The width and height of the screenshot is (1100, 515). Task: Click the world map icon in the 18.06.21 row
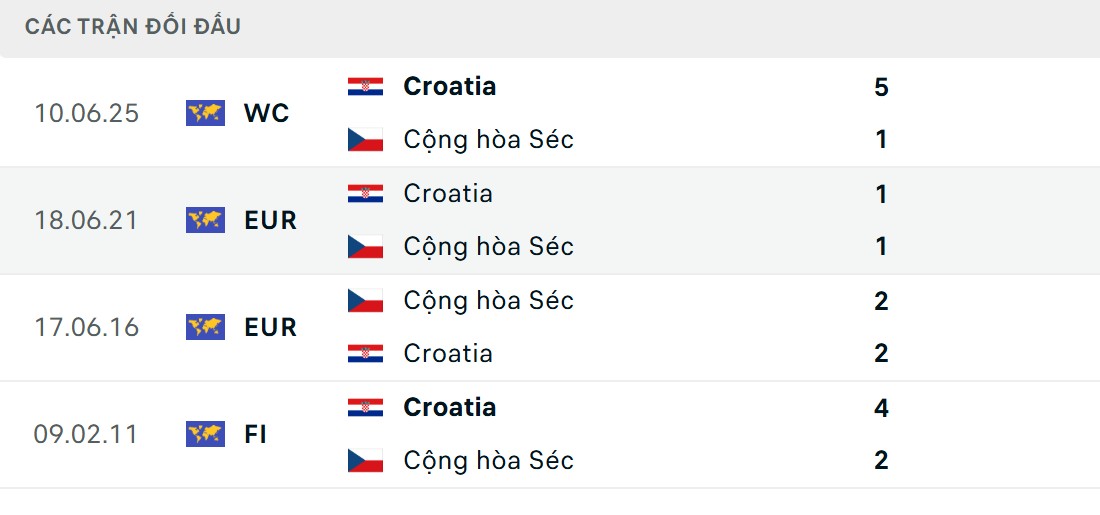(x=205, y=220)
